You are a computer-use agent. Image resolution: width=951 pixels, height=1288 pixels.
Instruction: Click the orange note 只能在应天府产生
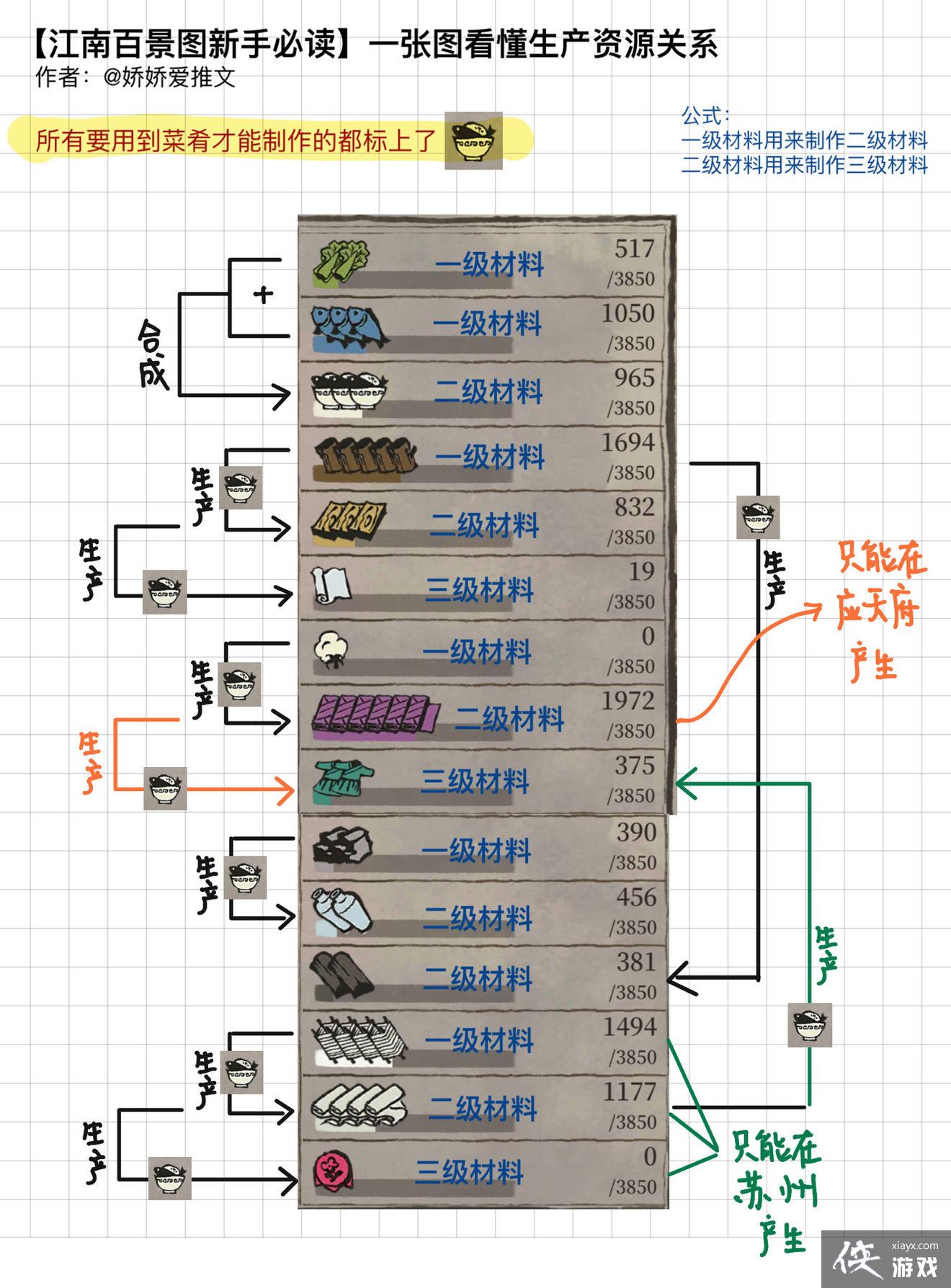point(881,612)
